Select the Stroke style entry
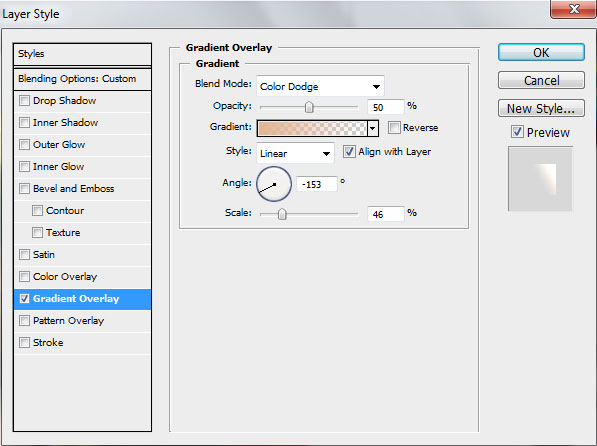597x446 pixels. [82, 342]
